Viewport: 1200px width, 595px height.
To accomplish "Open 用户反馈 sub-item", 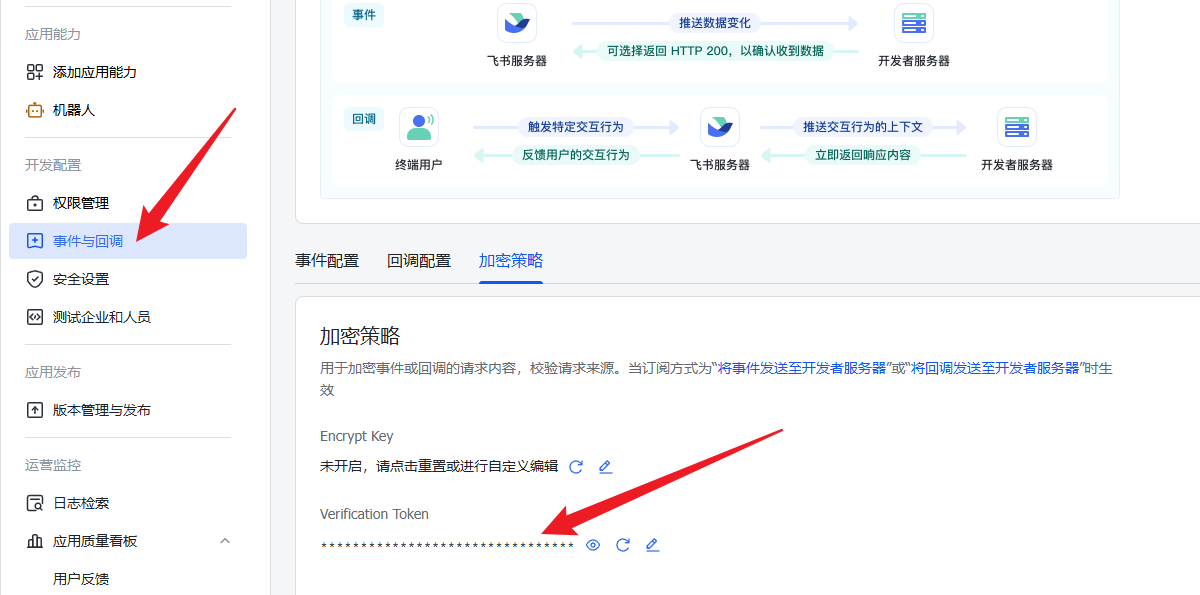I will pyautogui.click(x=81, y=578).
